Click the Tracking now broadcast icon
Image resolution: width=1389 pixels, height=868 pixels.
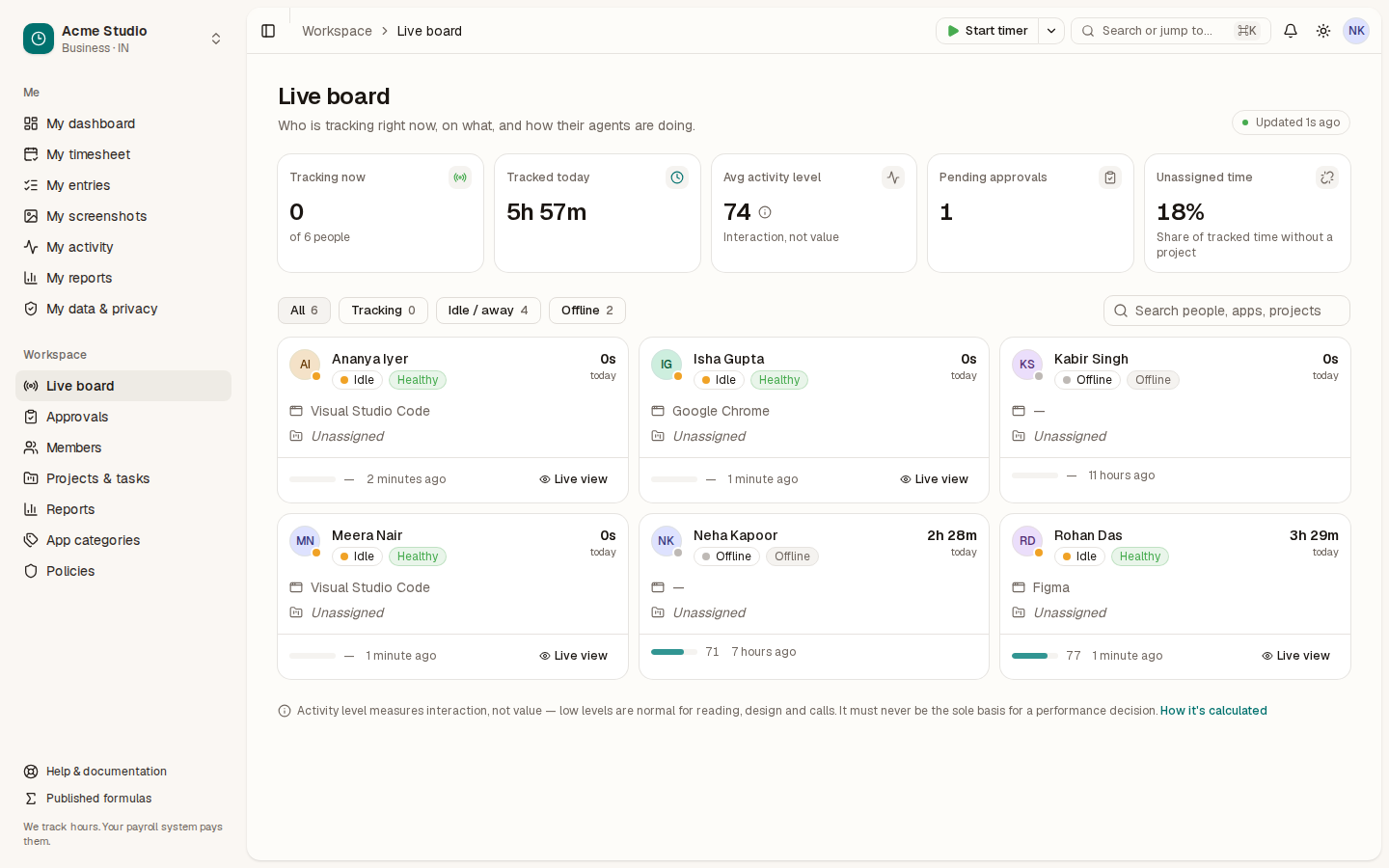(x=460, y=177)
